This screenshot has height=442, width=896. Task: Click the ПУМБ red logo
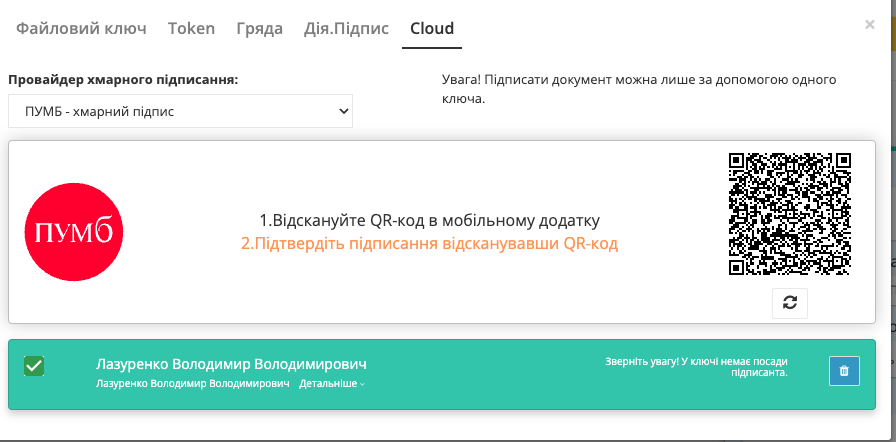(x=74, y=232)
